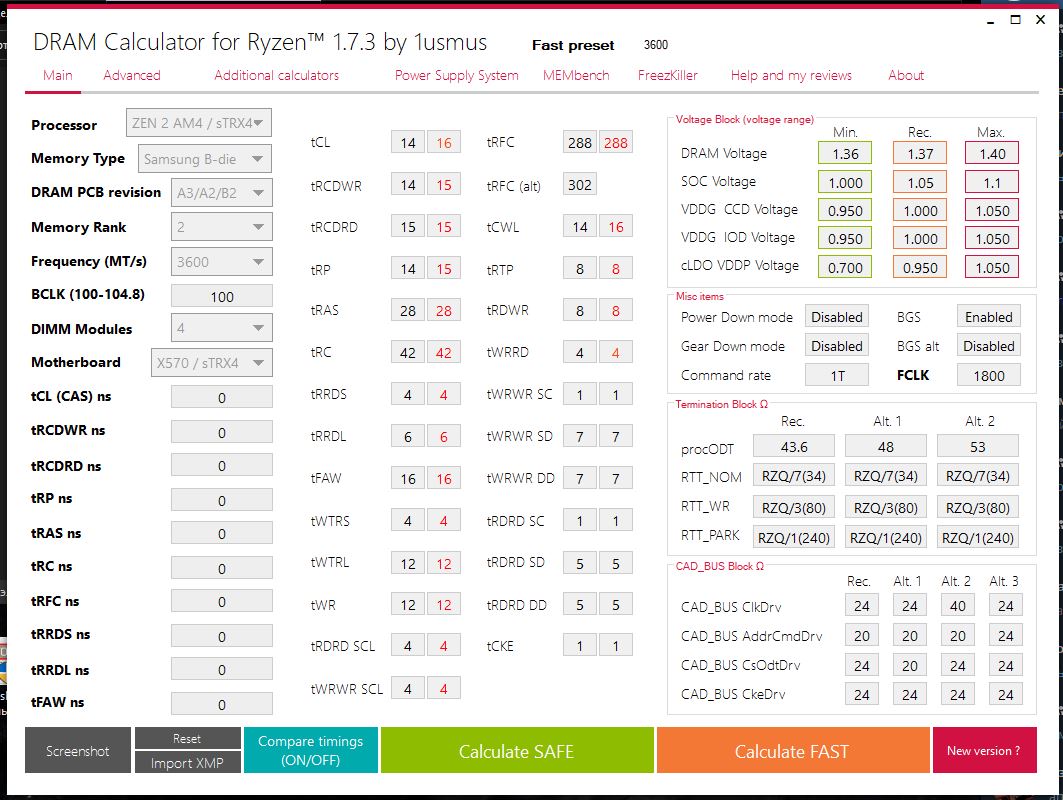Image resolution: width=1063 pixels, height=800 pixels.
Task: Click the tRP ns input field
Action: pos(222,500)
